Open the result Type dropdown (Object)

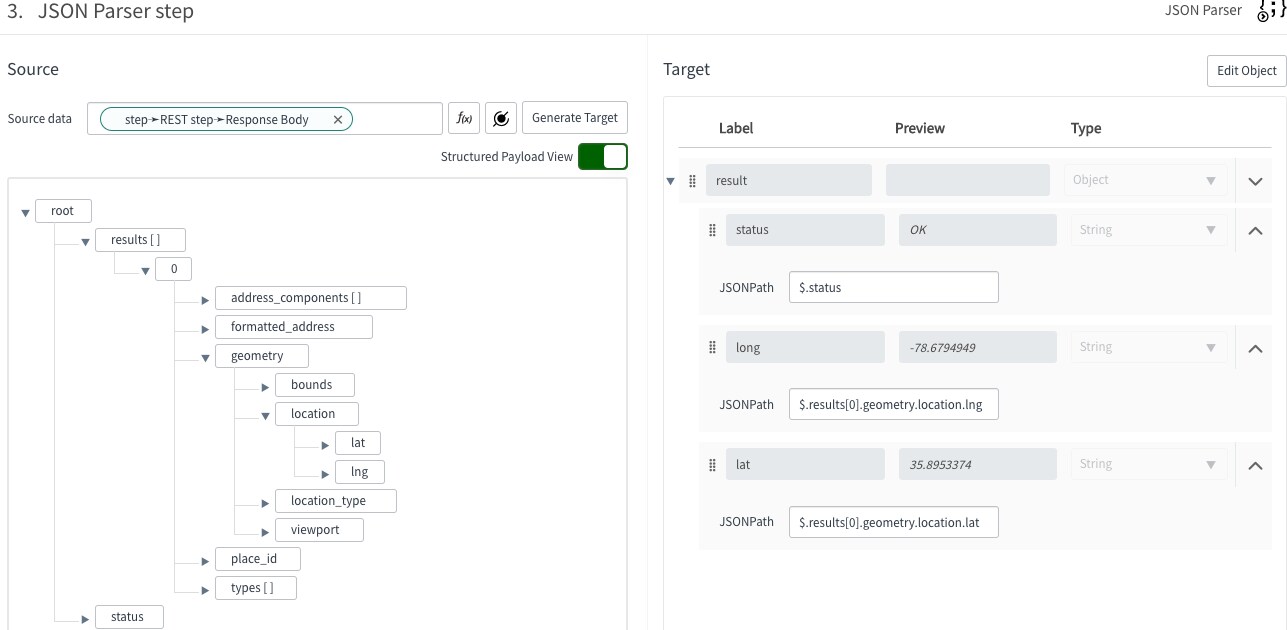click(x=1146, y=180)
